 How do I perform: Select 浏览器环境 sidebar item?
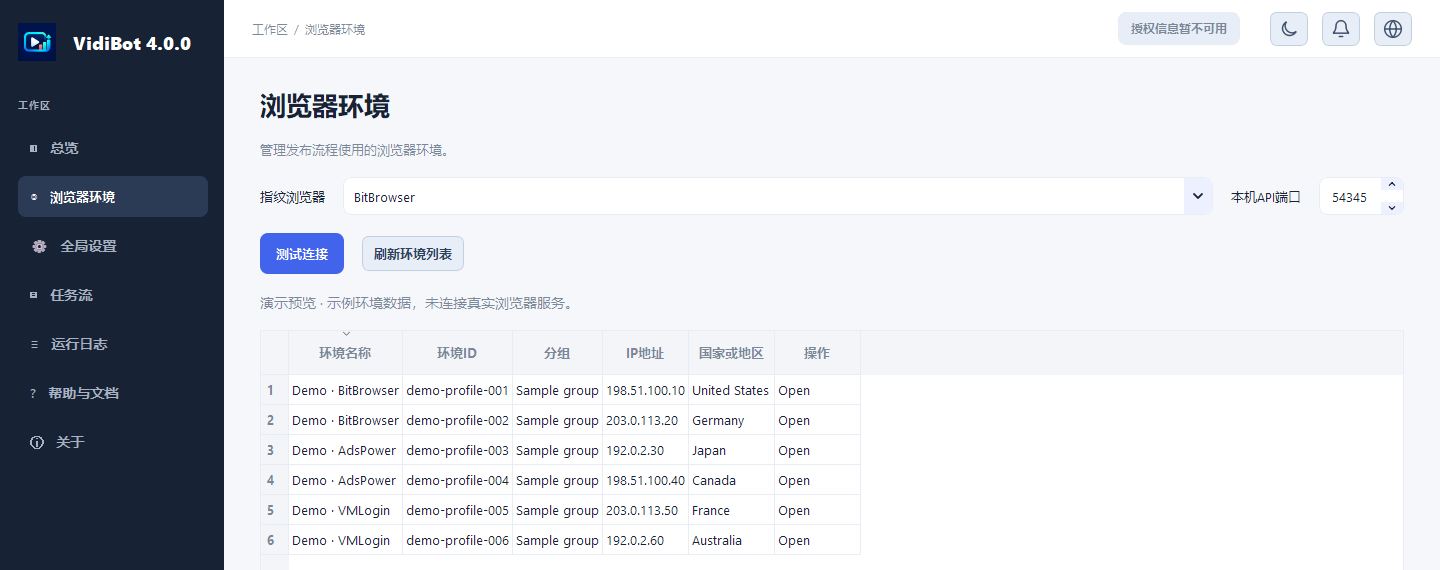113,197
